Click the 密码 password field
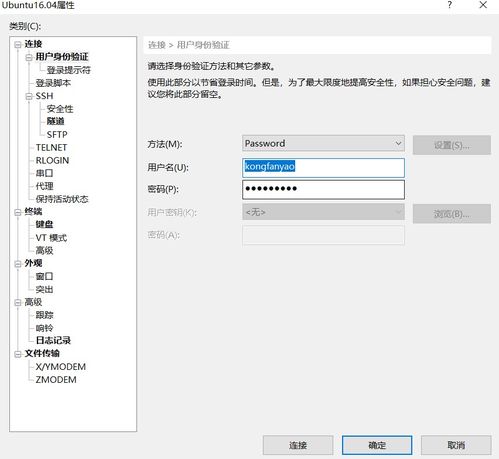Image resolution: width=499 pixels, height=459 pixels. [323, 189]
